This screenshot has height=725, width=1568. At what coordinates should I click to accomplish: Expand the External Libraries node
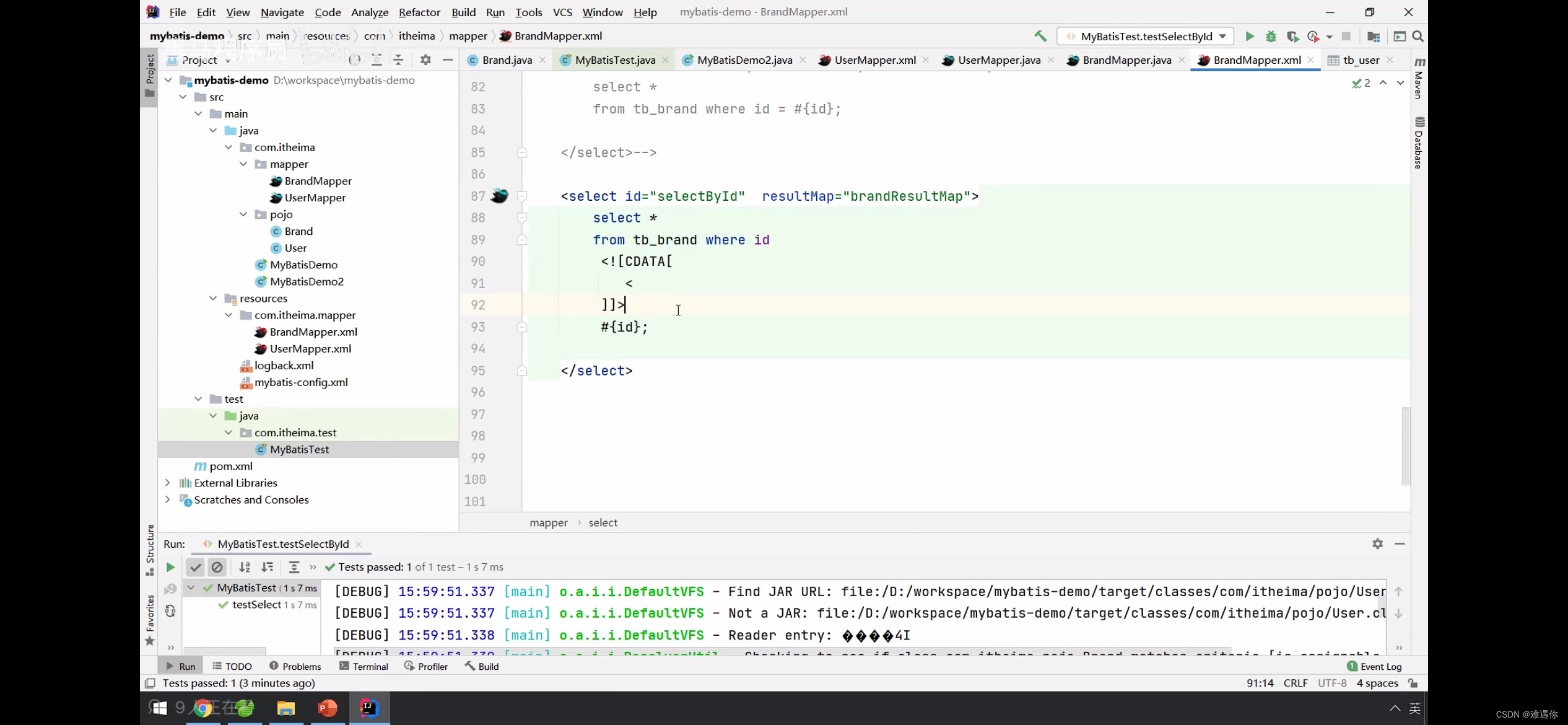[x=168, y=482]
